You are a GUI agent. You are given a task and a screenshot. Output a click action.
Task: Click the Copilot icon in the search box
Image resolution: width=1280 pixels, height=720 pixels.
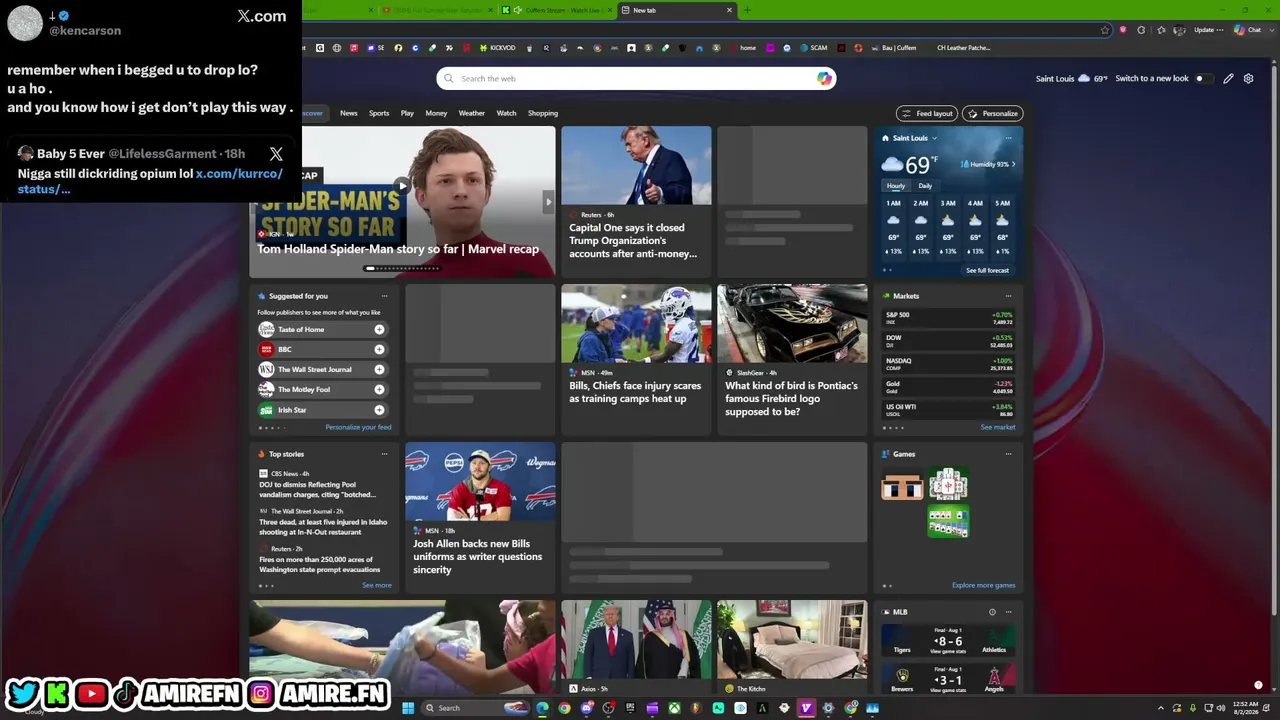[824, 78]
